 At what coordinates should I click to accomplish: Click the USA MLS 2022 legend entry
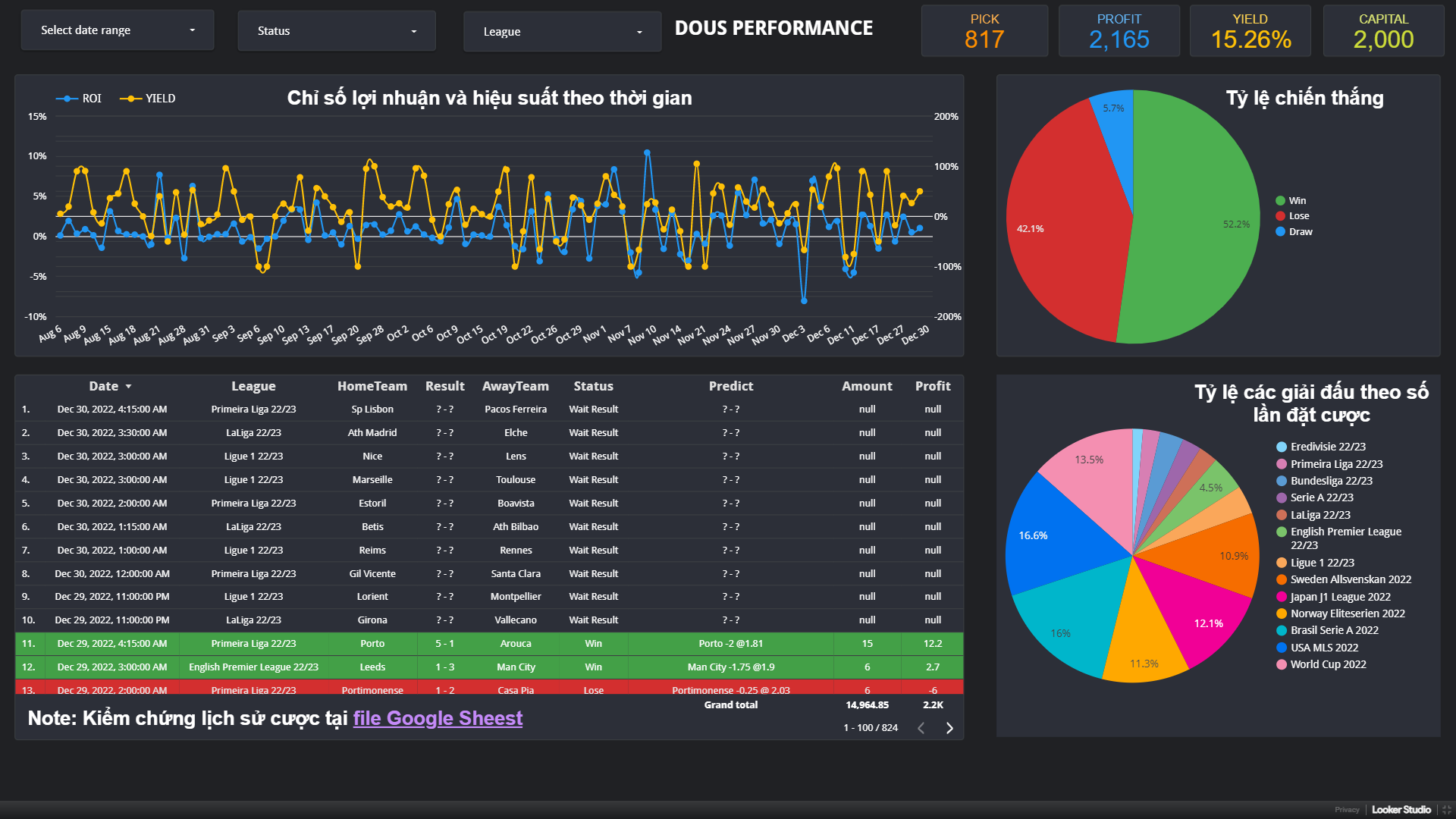1323,648
